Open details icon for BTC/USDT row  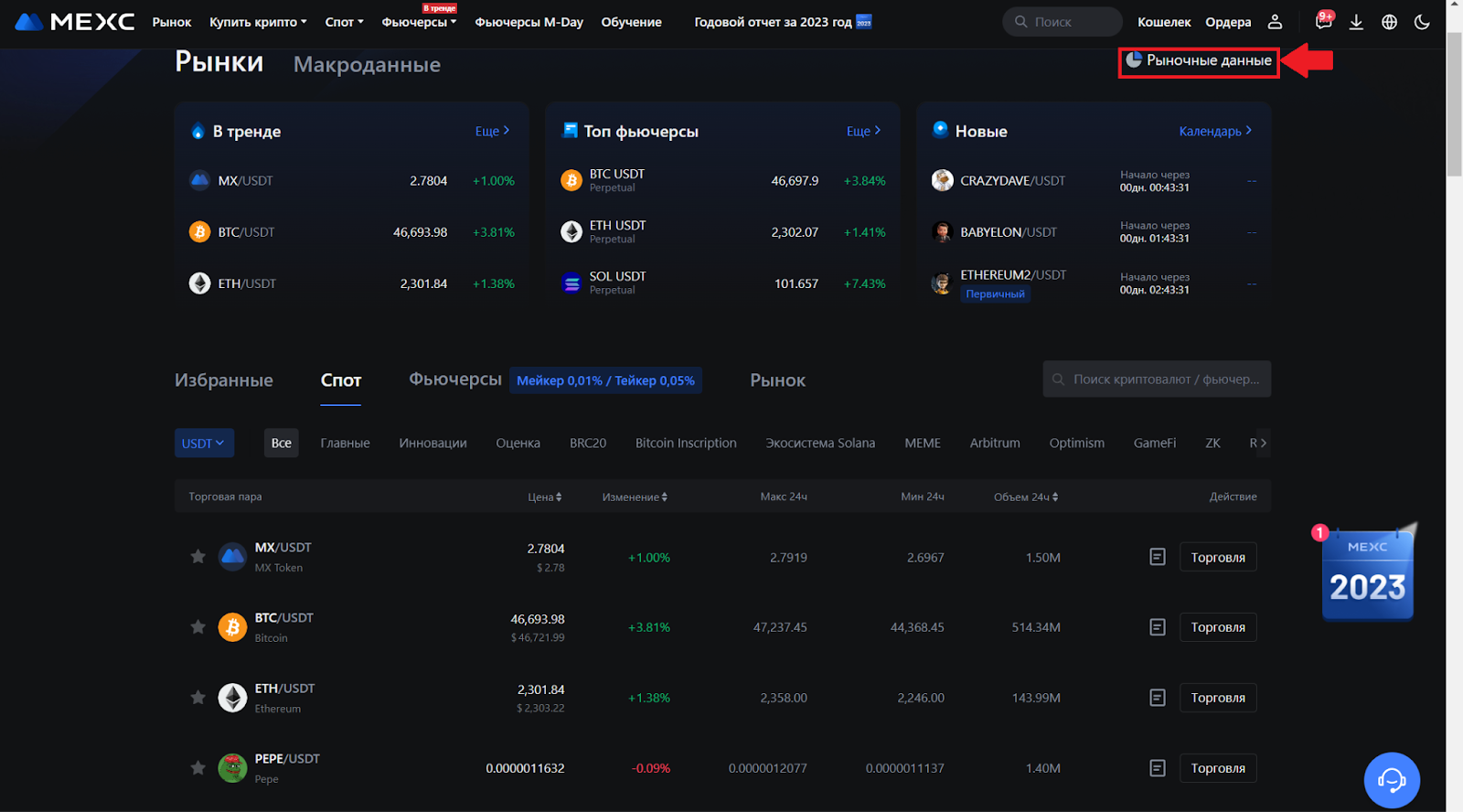point(1158,627)
